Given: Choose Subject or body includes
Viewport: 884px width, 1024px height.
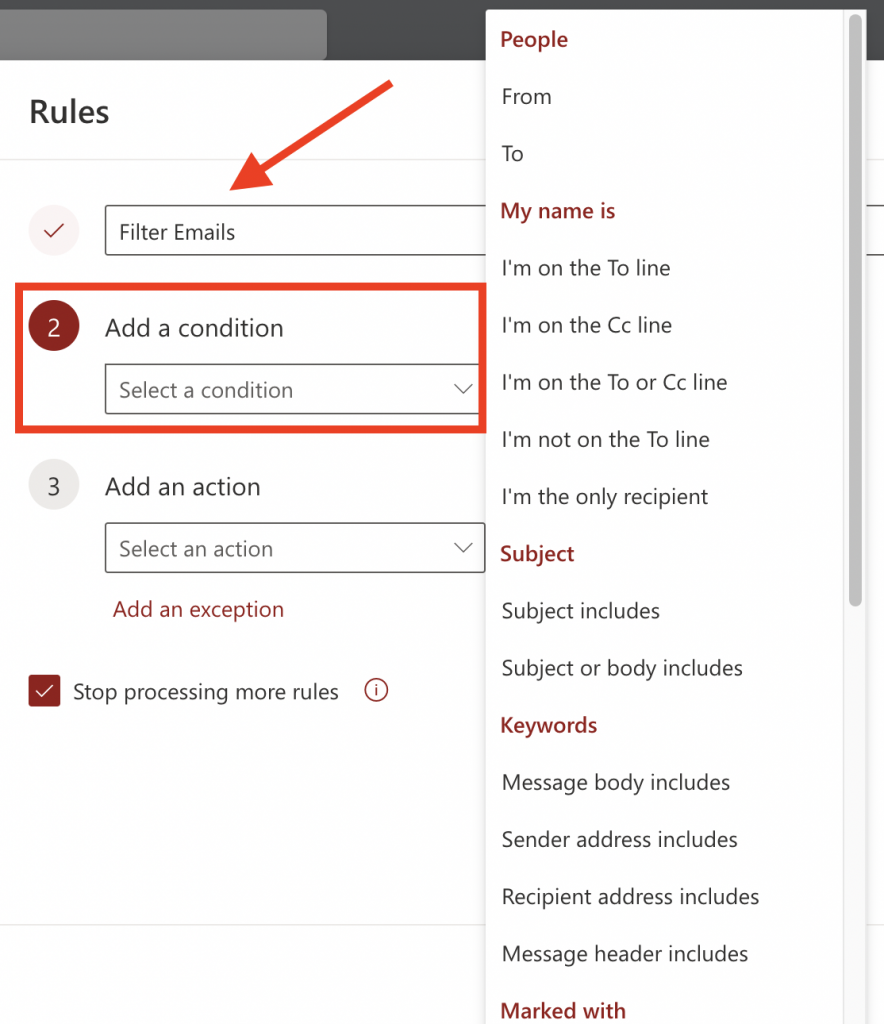Looking at the screenshot, I should pos(622,668).
